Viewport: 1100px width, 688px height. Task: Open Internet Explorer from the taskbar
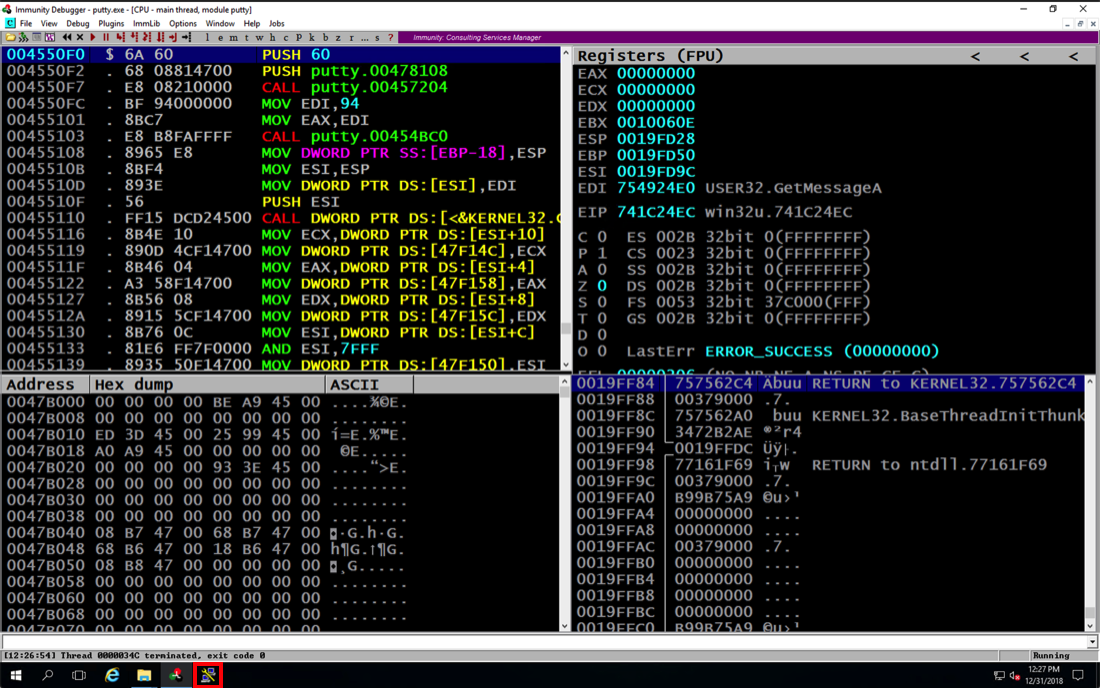click(112, 676)
